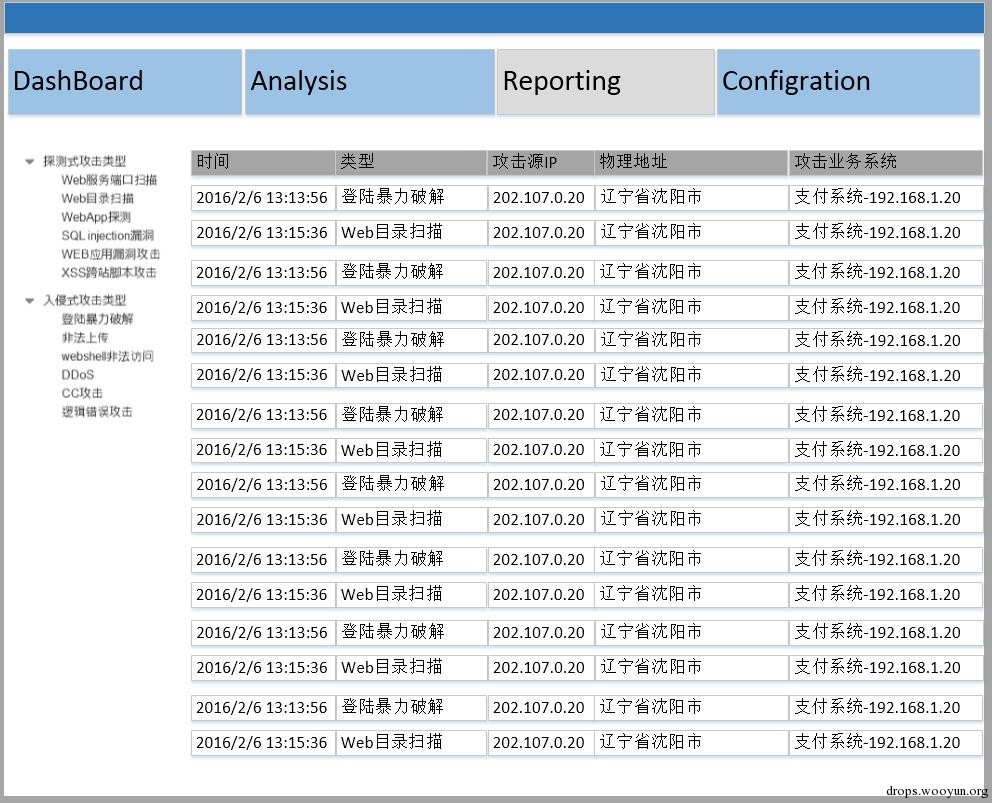The width and height of the screenshot is (992, 803).
Task: Select 登陆暴力破解 in the sidebar tree
Action: click(x=97, y=319)
